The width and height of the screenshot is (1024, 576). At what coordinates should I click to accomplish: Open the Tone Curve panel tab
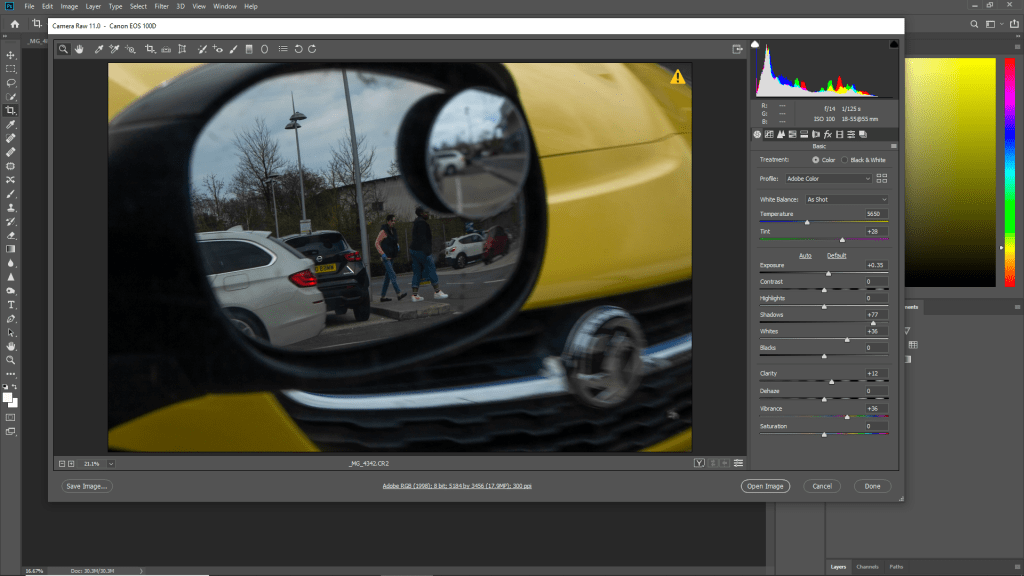[x=768, y=134]
